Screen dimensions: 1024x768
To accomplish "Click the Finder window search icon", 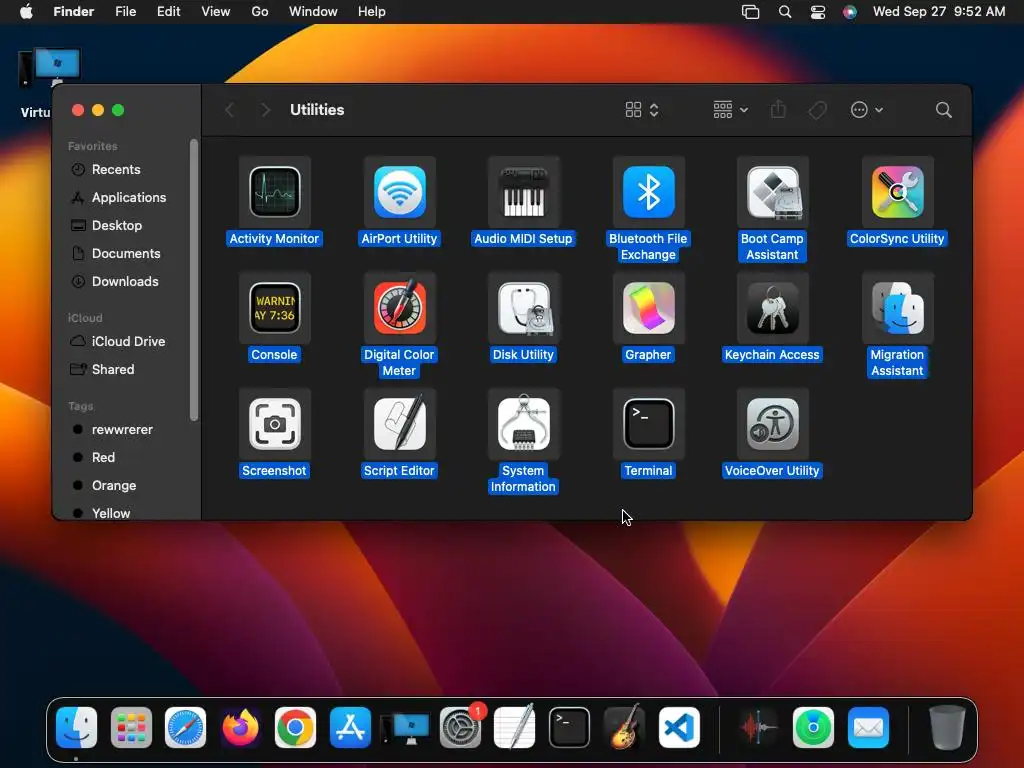I will [944, 110].
